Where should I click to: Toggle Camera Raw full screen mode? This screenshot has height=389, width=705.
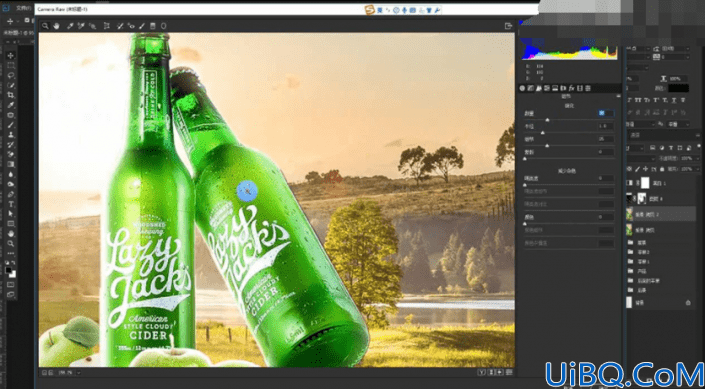(509, 26)
